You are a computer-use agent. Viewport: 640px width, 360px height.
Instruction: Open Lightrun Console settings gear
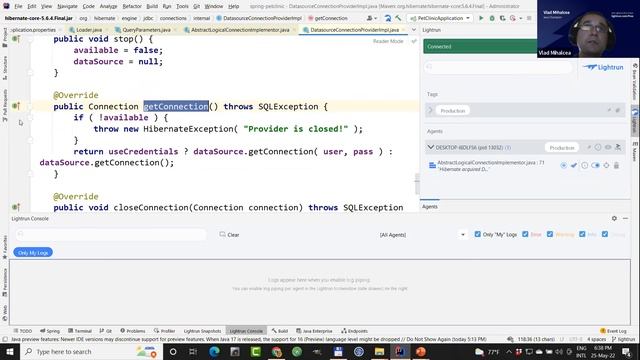pos(614,218)
